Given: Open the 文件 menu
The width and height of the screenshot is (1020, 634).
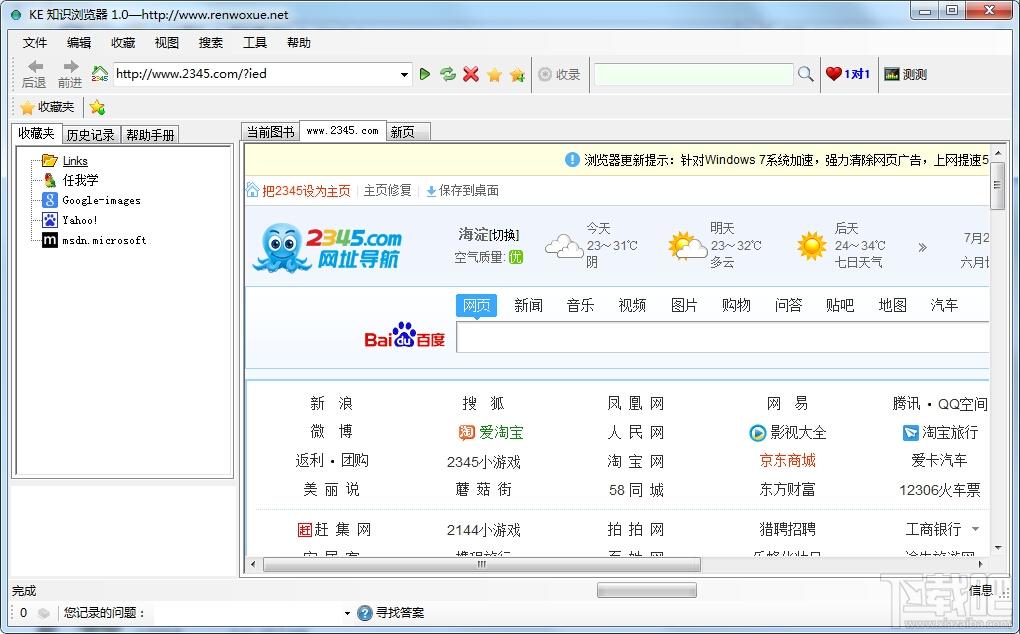Looking at the screenshot, I should (x=34, y=43).
